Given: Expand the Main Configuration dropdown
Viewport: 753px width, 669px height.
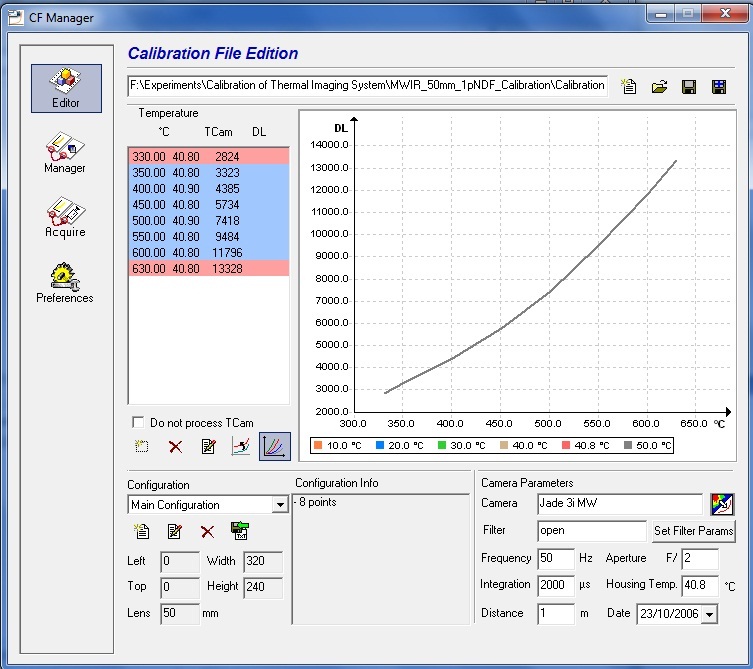Looking at the screenshot, I should [x=280, y=505].
